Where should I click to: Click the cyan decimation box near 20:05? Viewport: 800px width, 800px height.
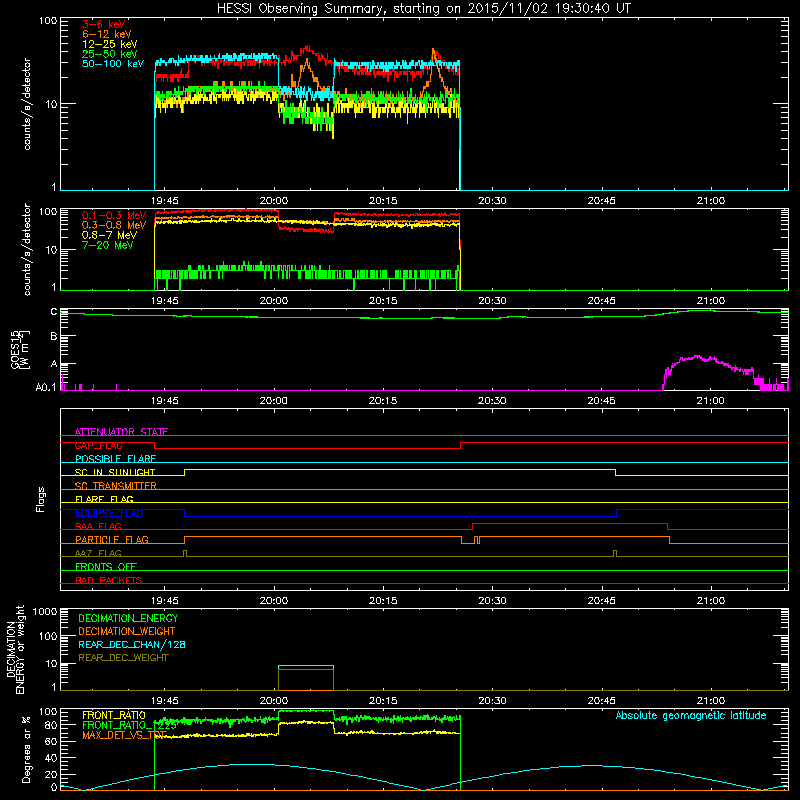tap(306, 666)
